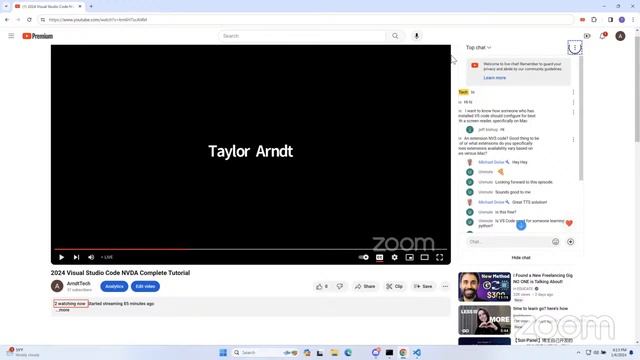
Task: Like the video thumbs up
Action: pos(322,287)
